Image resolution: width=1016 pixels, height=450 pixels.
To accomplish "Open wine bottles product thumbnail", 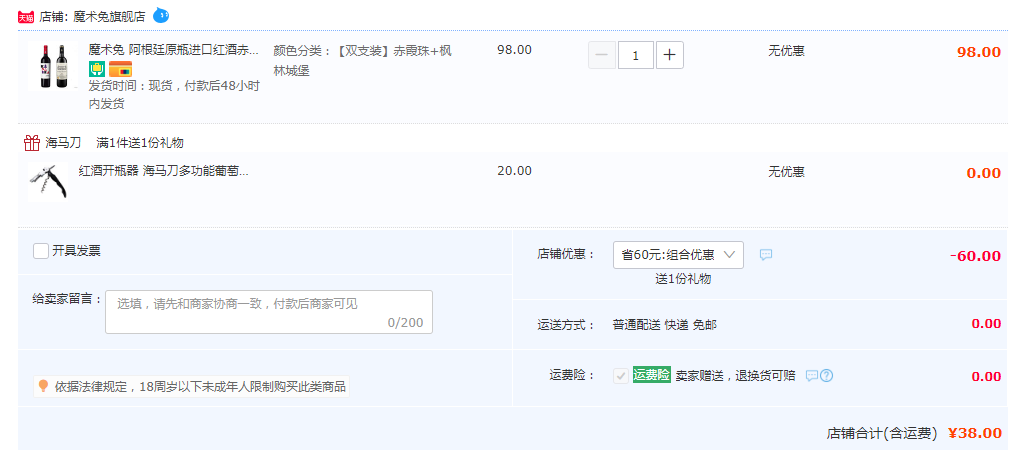I will pos(54,65).
